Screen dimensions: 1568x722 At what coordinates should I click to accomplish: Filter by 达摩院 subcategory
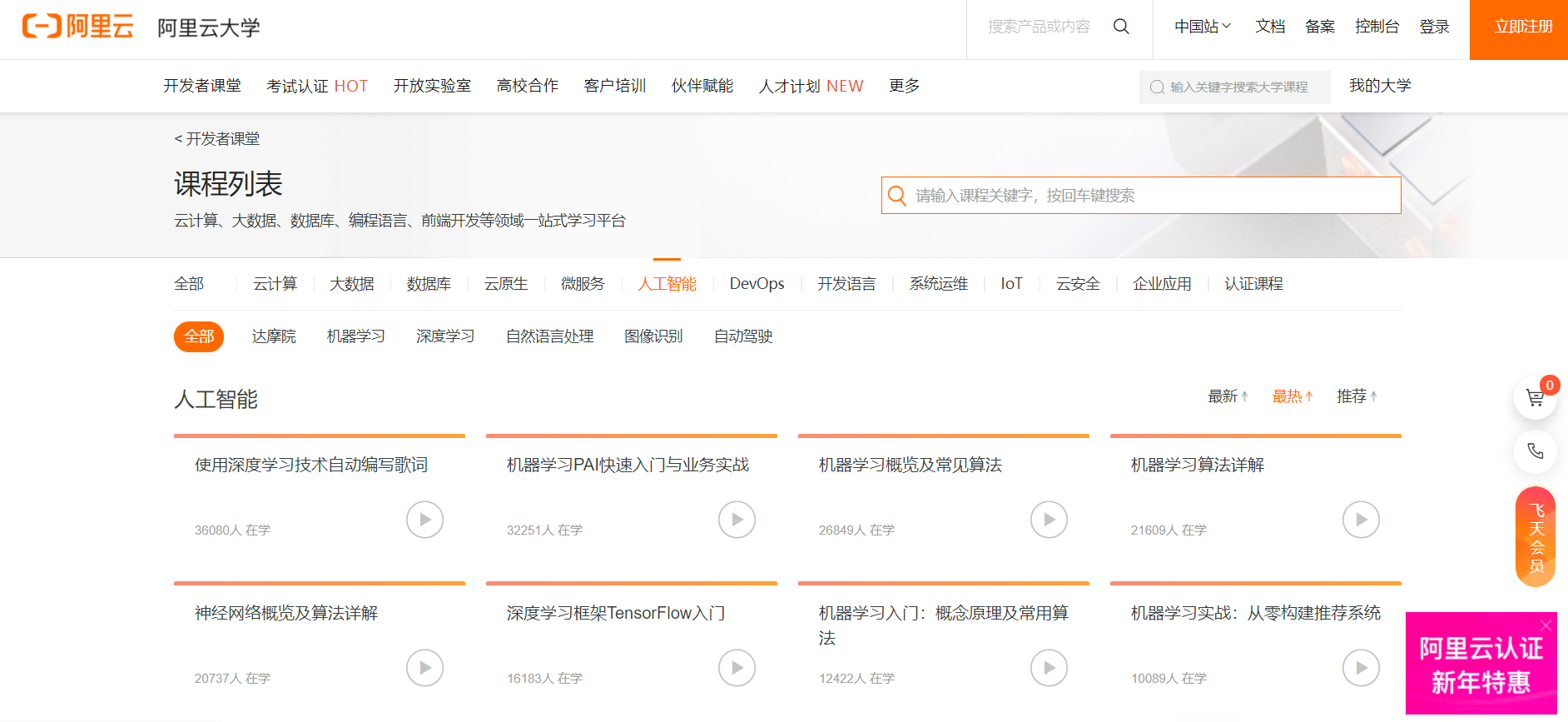pos(274,336)
